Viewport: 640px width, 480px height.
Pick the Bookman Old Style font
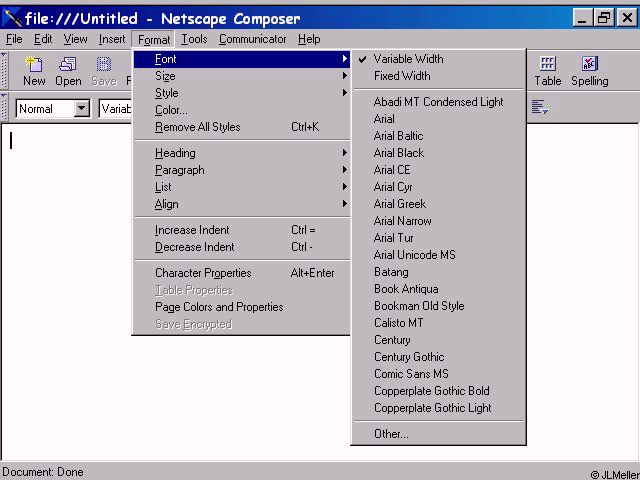tap(438, 306)
